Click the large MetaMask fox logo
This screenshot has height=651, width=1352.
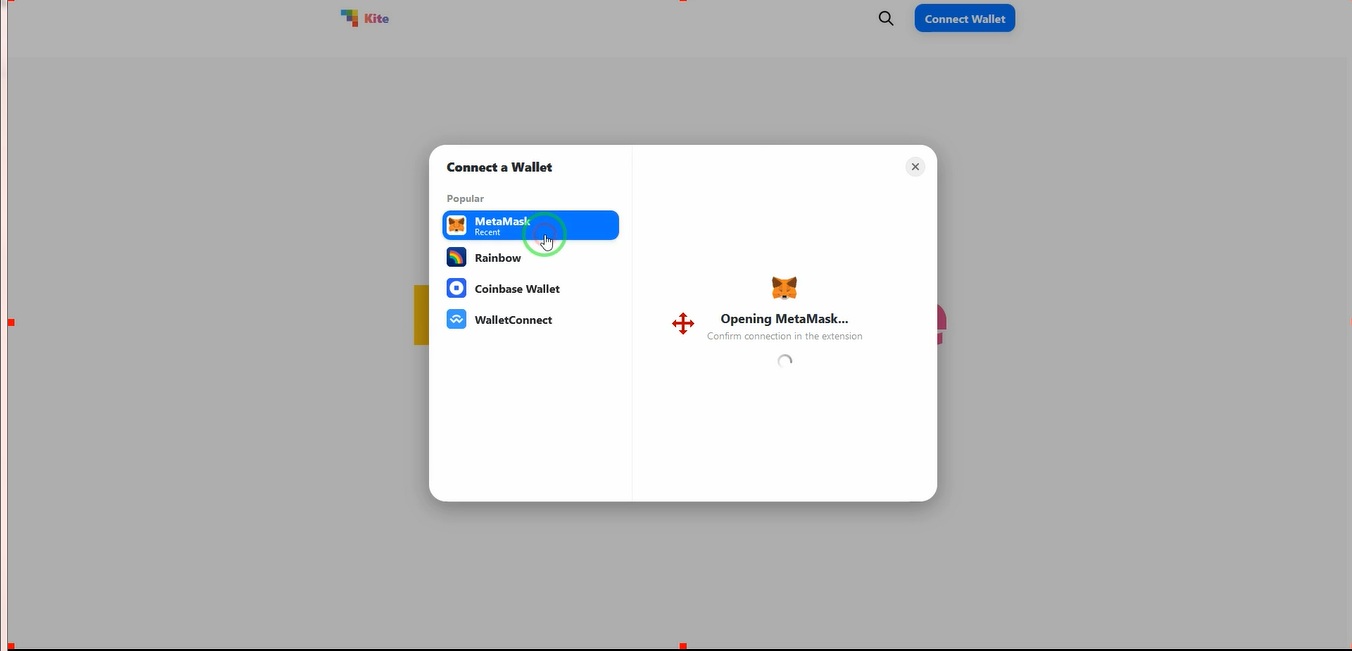785,288
